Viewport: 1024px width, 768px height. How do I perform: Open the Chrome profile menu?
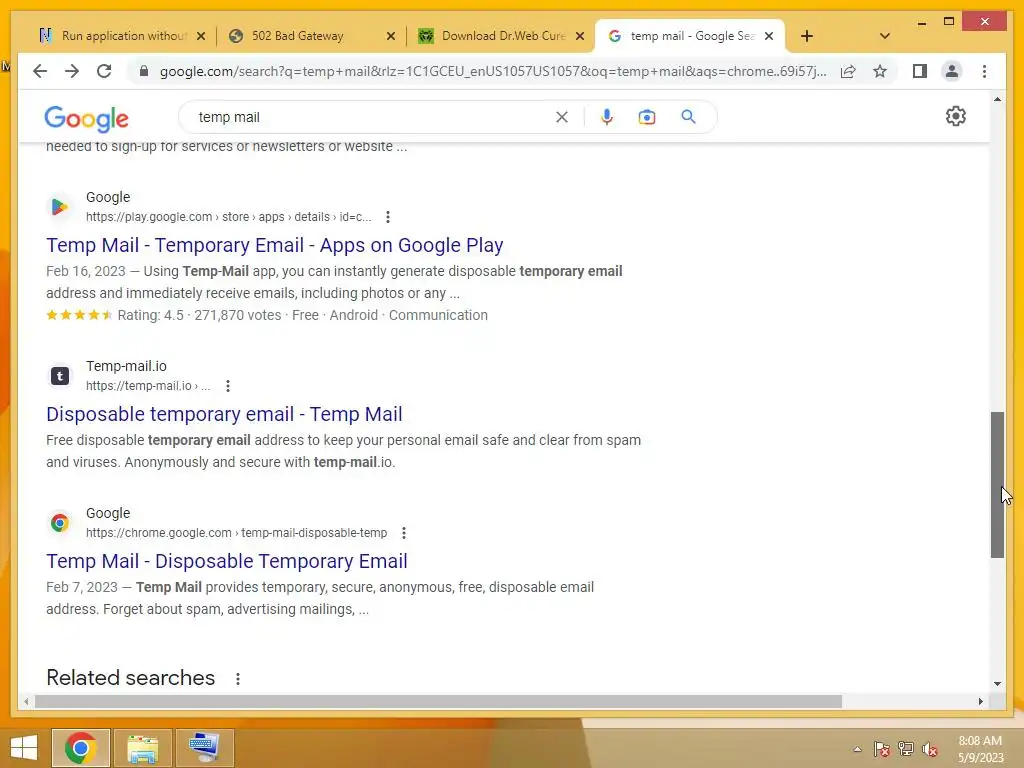(952, 71)
